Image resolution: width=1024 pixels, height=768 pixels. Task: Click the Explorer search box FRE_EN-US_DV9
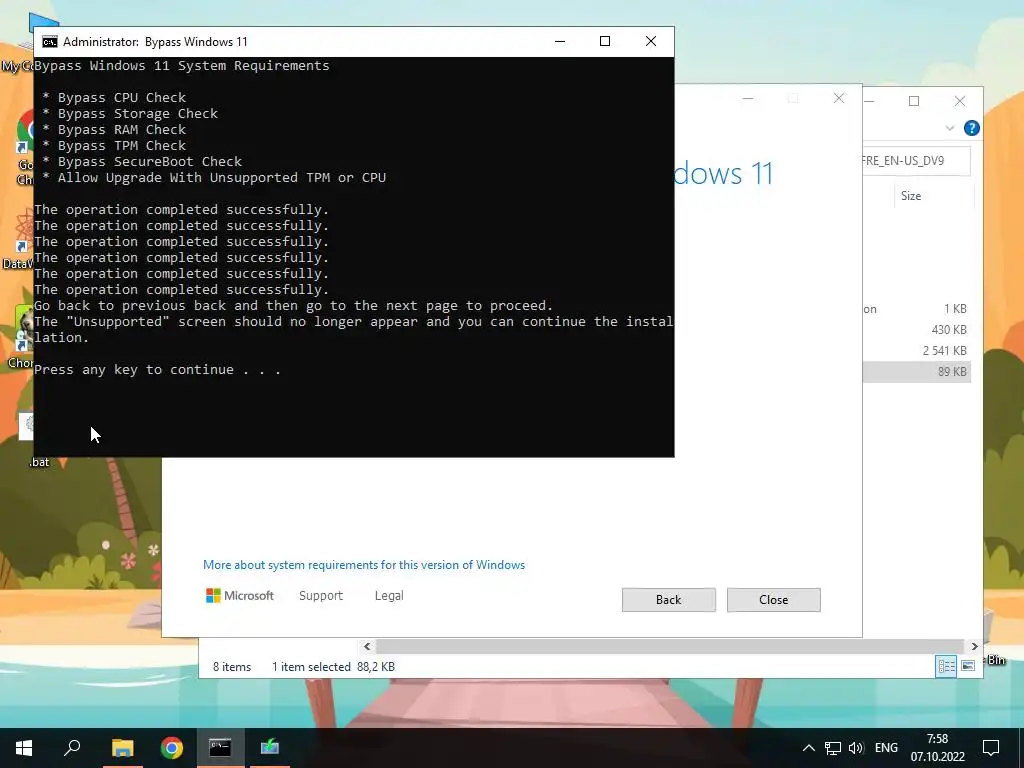coord(916,161)
